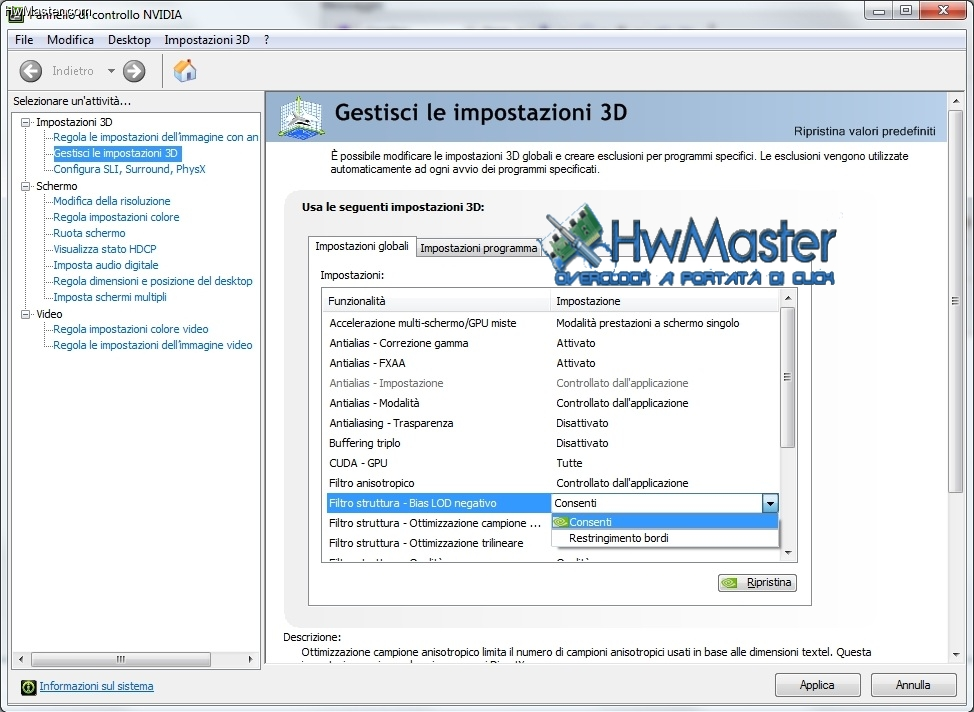This screenshot has width=974, height=712.
Task: Open the Desktop menu
Action: click(129, 40)
